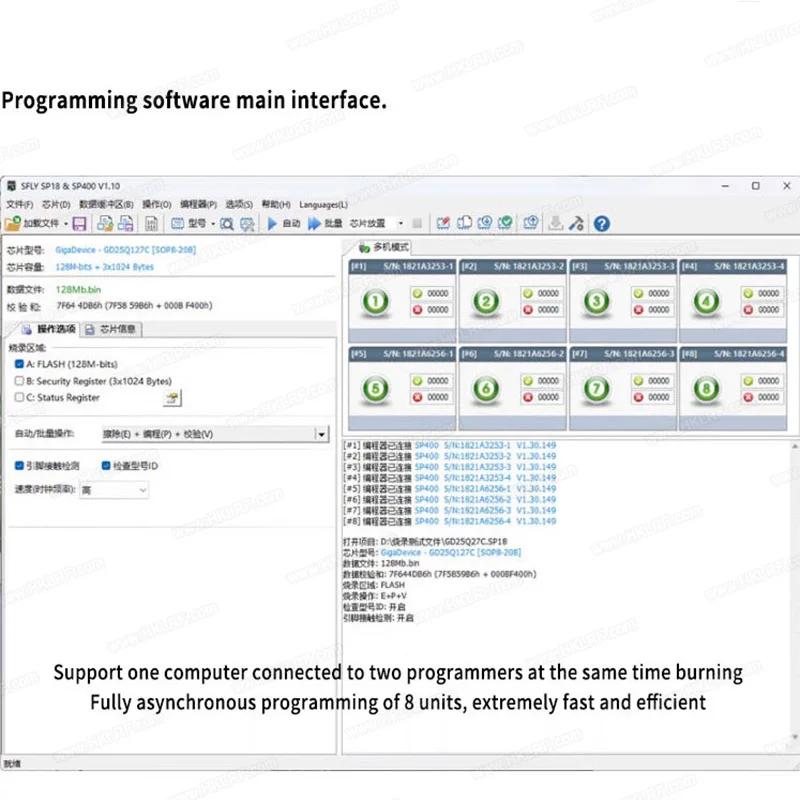Click the read chip up-arrow icon

531,223
